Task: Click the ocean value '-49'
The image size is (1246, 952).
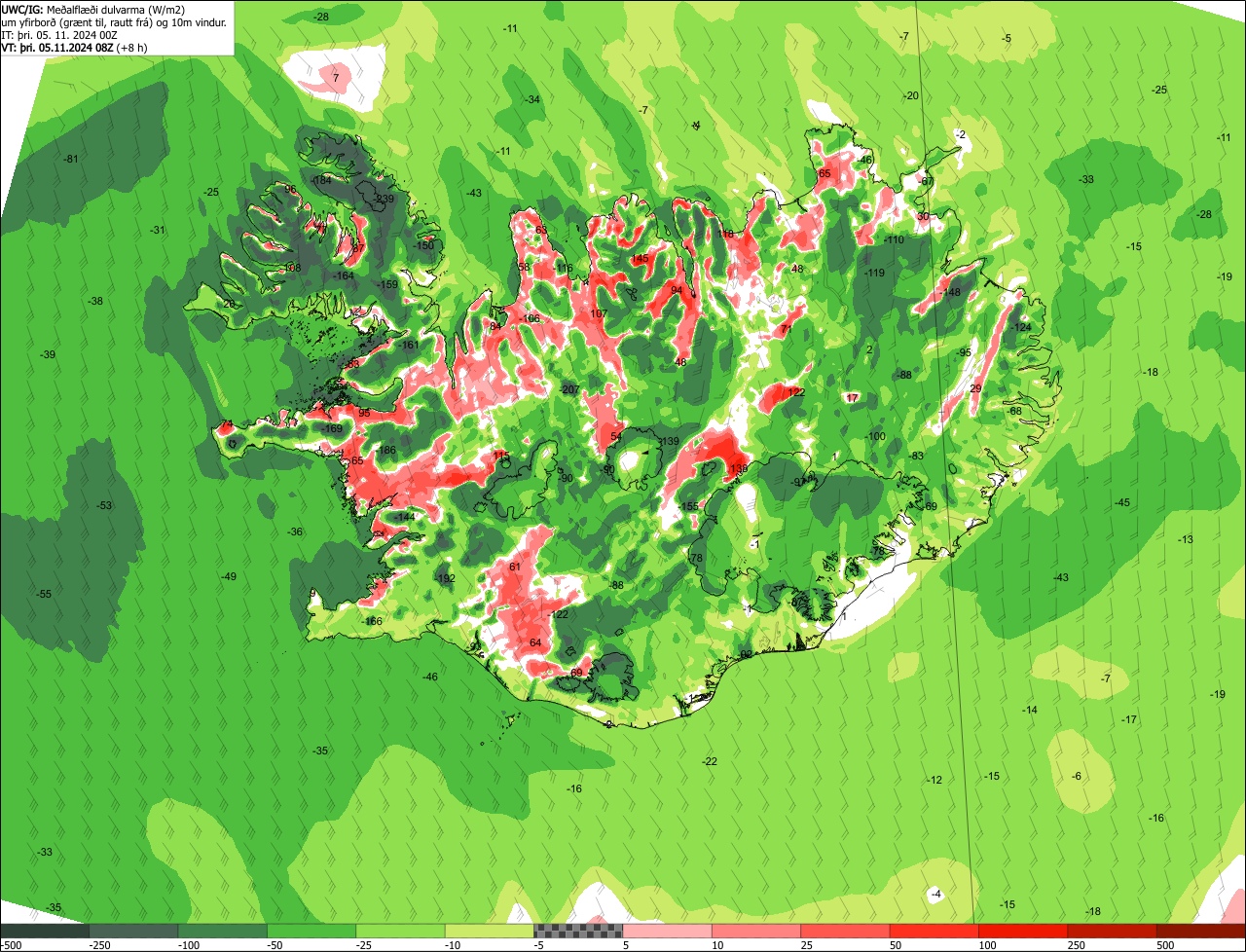Action: click(x=228, y=576)
